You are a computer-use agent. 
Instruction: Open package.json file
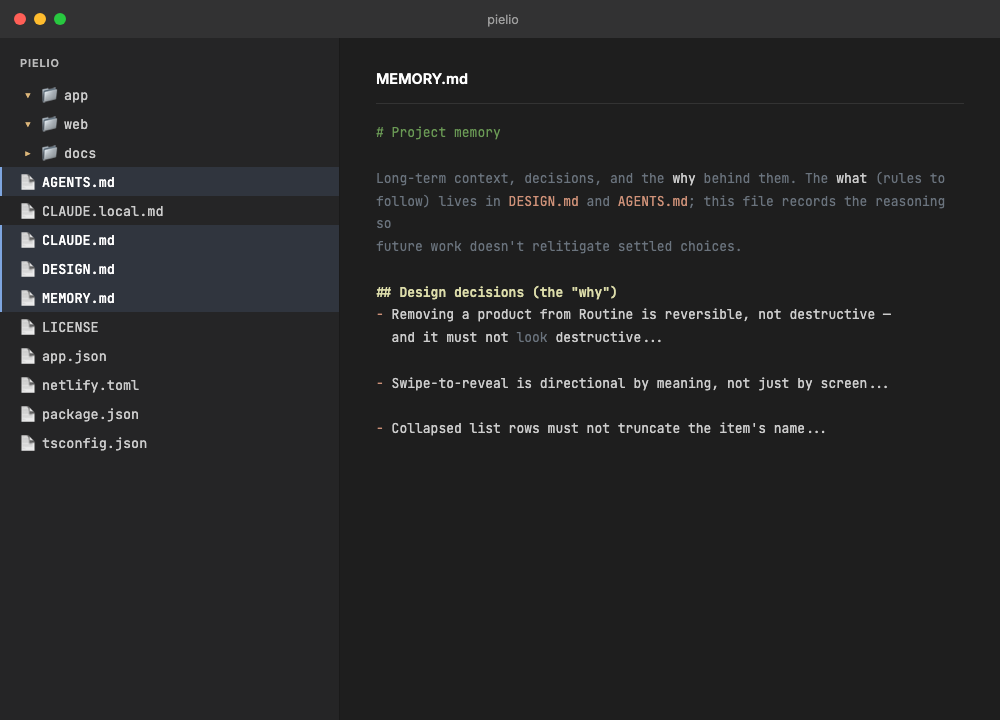170,414
